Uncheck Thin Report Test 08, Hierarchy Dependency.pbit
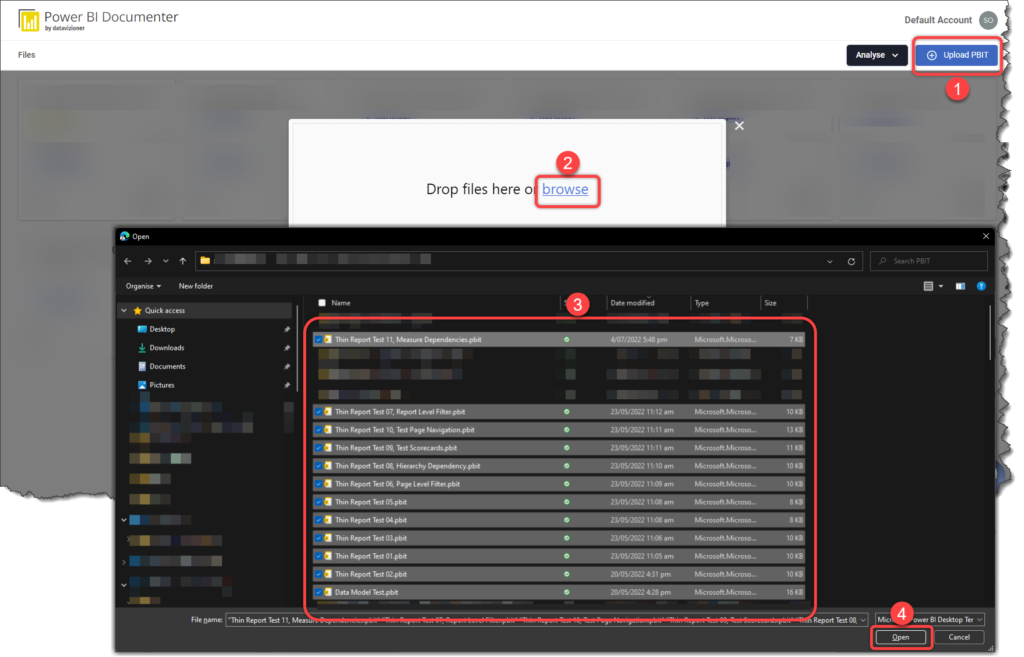The height and width of the screenshot is (657, 1024). 318,466
